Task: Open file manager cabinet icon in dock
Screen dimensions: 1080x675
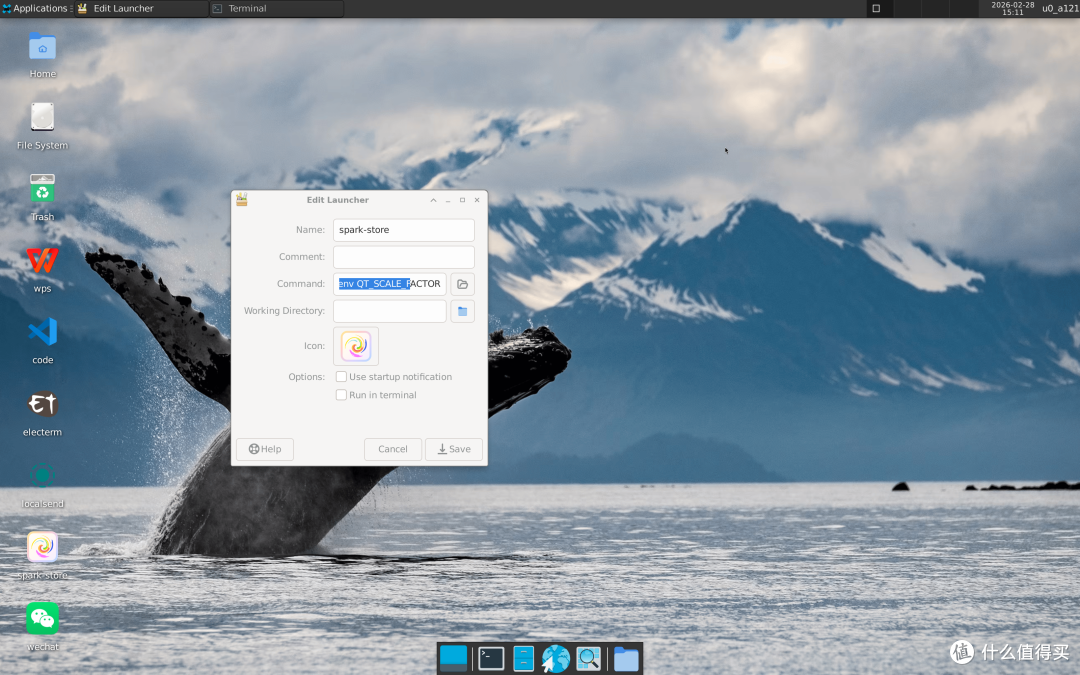Action: pos(523,658)
